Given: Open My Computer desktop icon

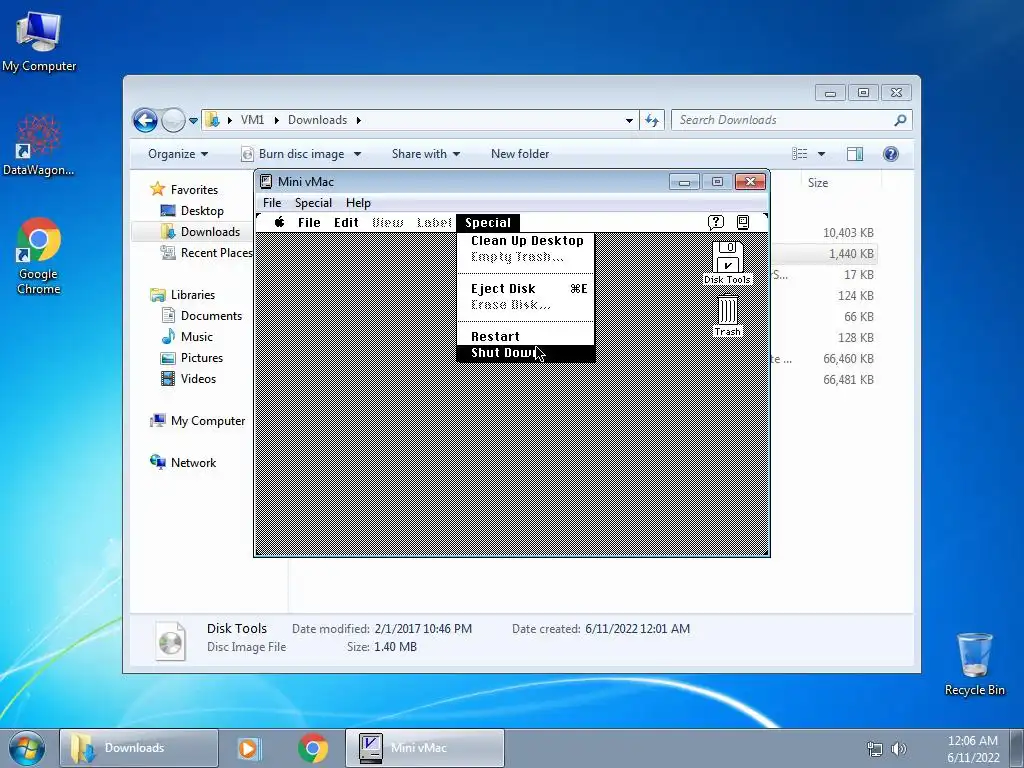Looking at the screenshot, I should 39,39.
